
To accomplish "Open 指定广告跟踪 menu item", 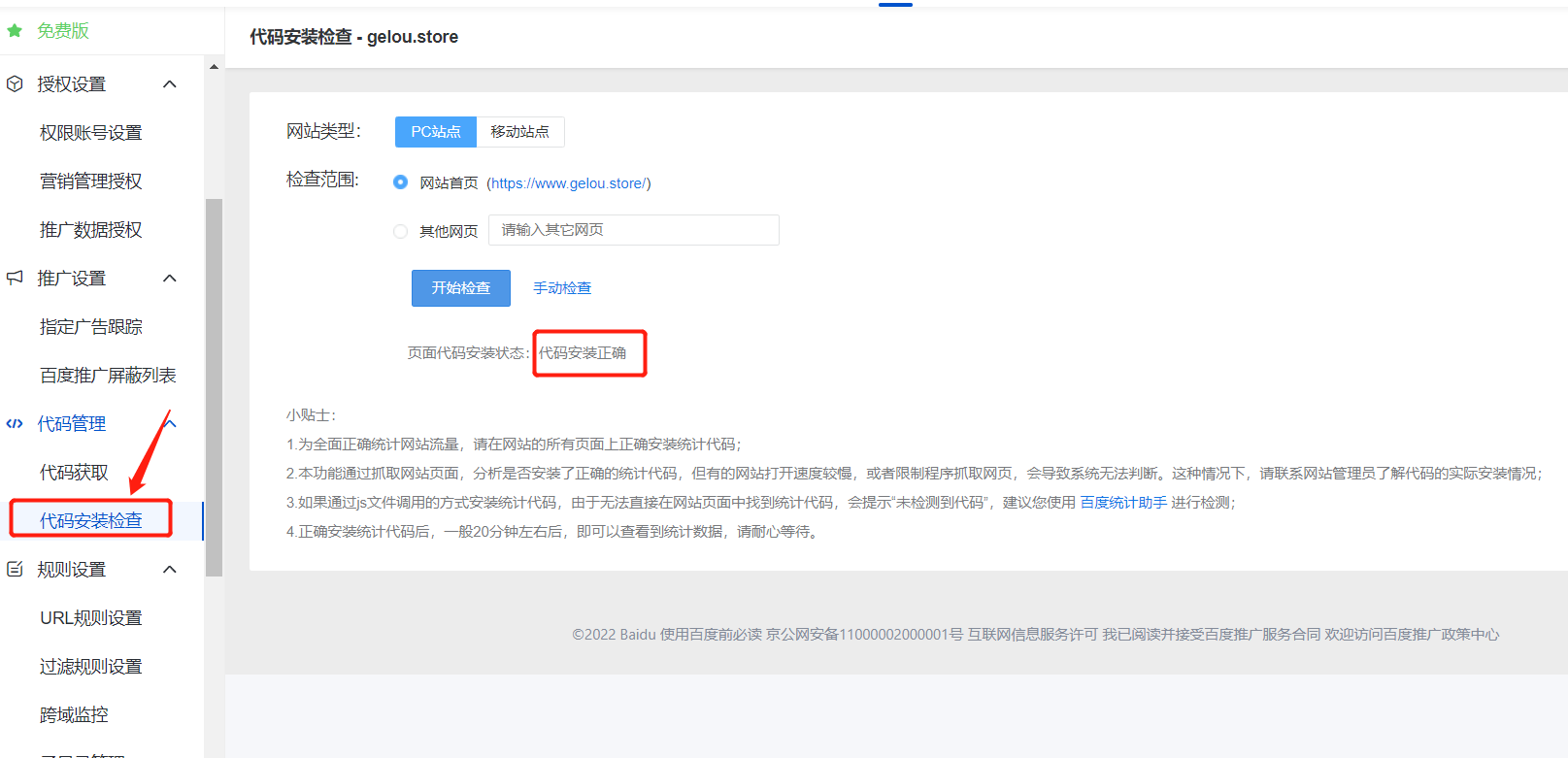I will coord(91,327).
